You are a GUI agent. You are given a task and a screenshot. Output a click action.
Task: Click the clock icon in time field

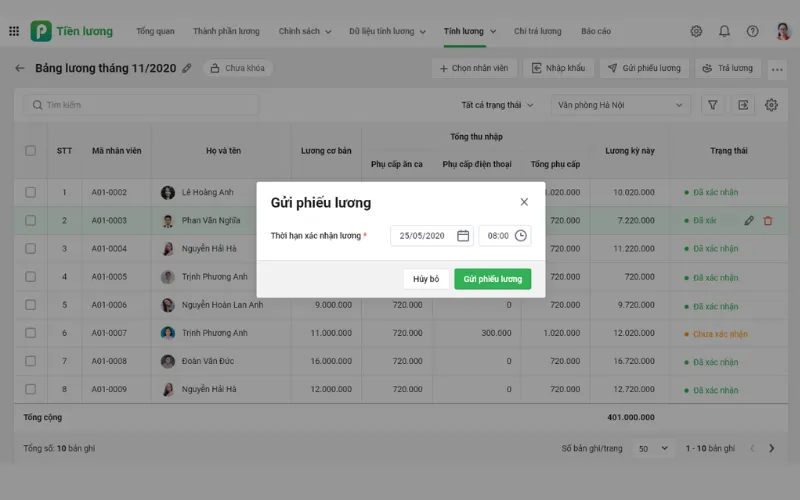point(520,236)
